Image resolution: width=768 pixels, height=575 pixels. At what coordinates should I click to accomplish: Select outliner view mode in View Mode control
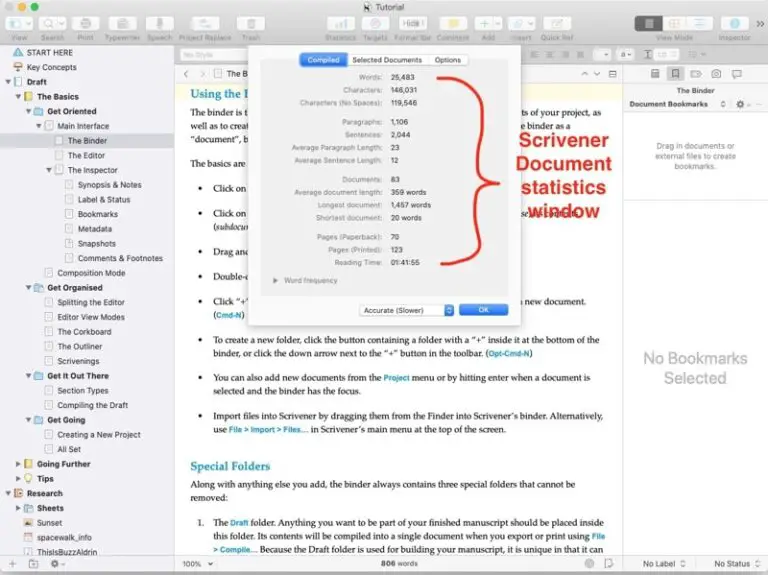pyautogui.click(x=700, y=24)
